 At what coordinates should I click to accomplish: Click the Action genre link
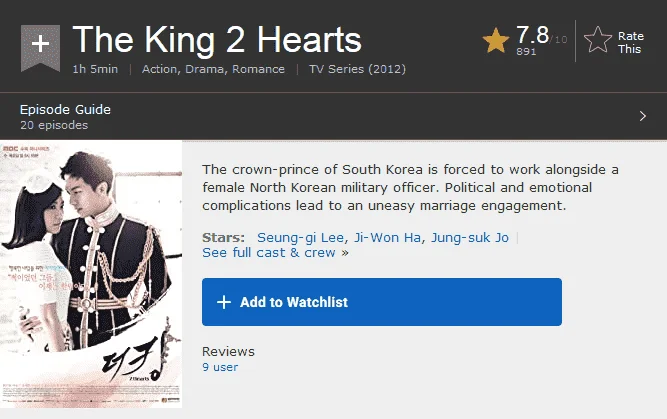160,69
